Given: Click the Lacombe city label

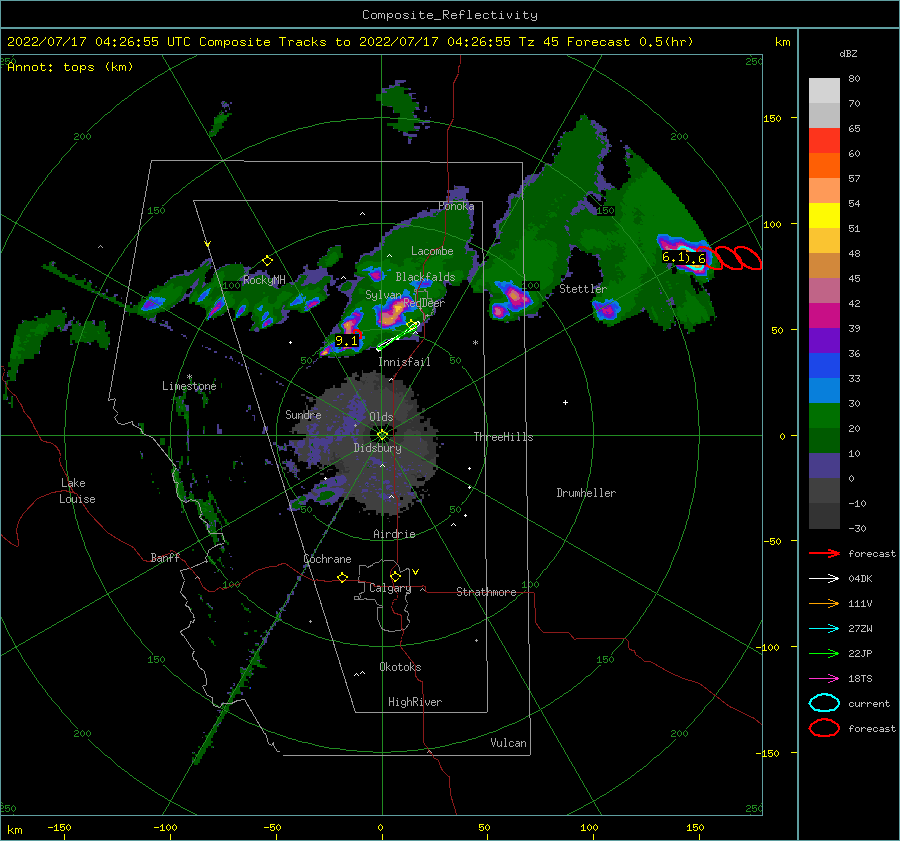Looking at the screenshot, I should 432,251.
